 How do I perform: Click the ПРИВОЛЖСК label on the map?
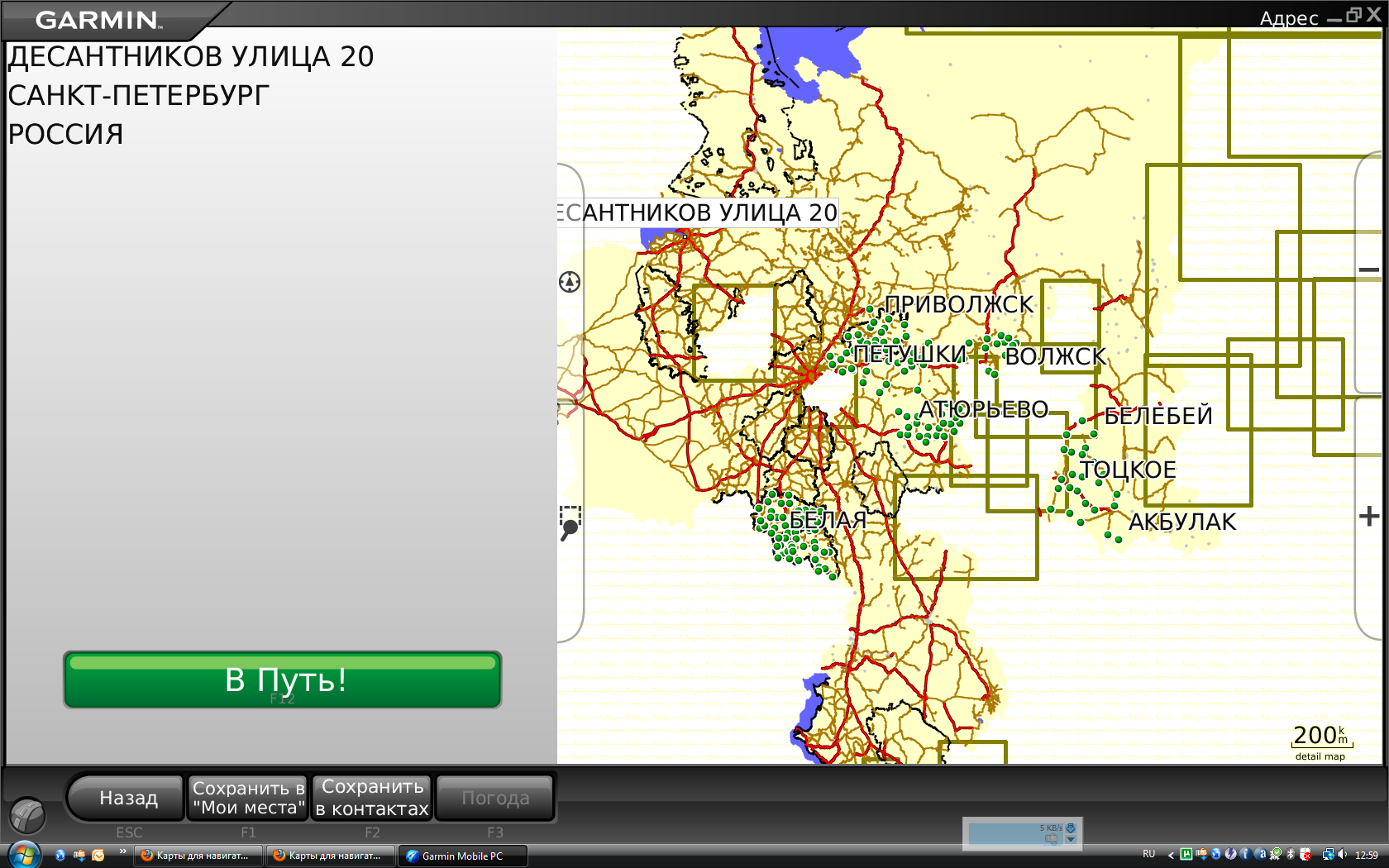[x=959, y=304]
